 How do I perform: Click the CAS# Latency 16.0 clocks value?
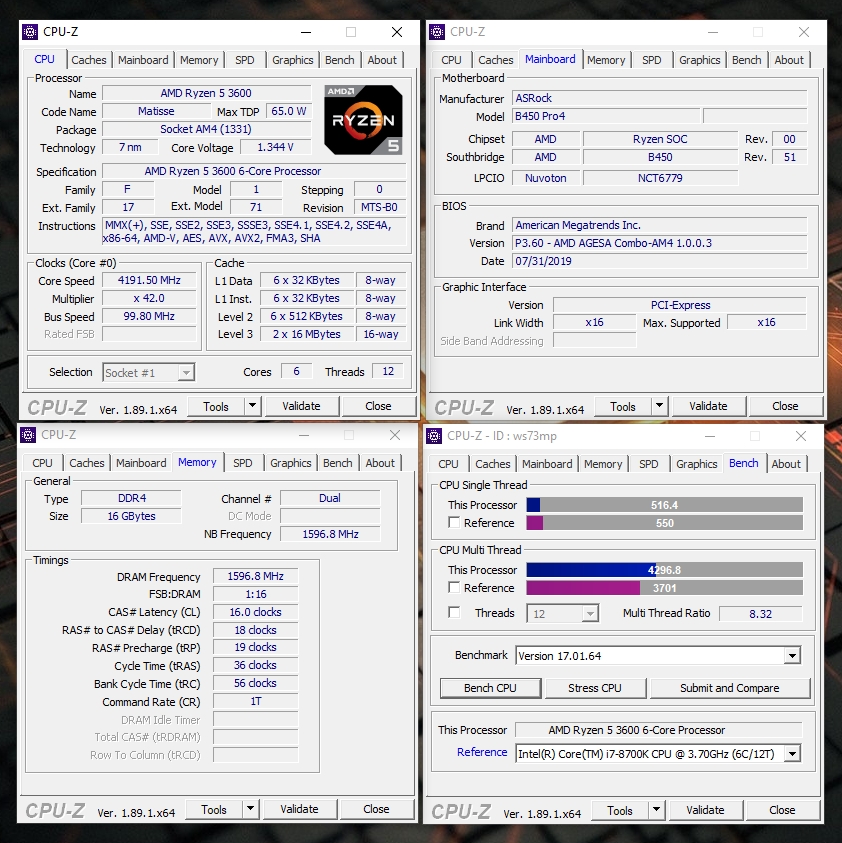click(x=255, y=612)
